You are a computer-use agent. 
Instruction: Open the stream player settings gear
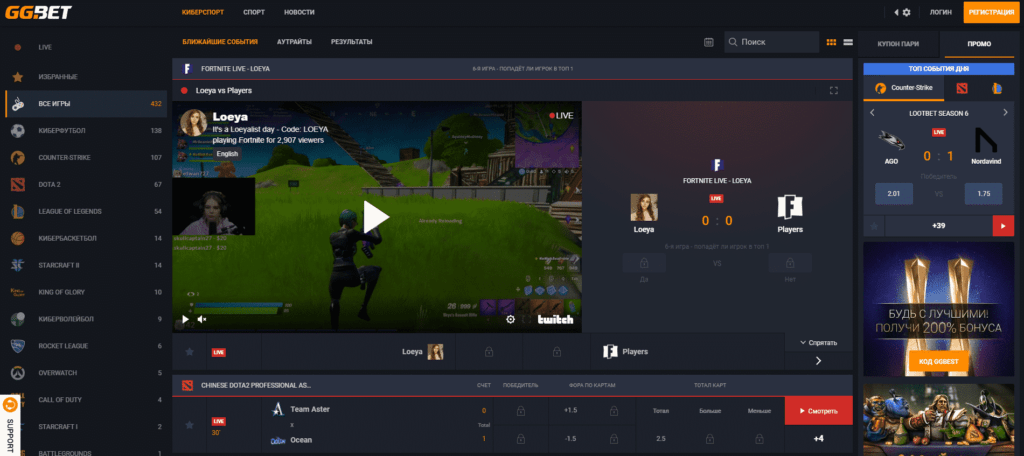pyautogui.click(x=510, y=319)
